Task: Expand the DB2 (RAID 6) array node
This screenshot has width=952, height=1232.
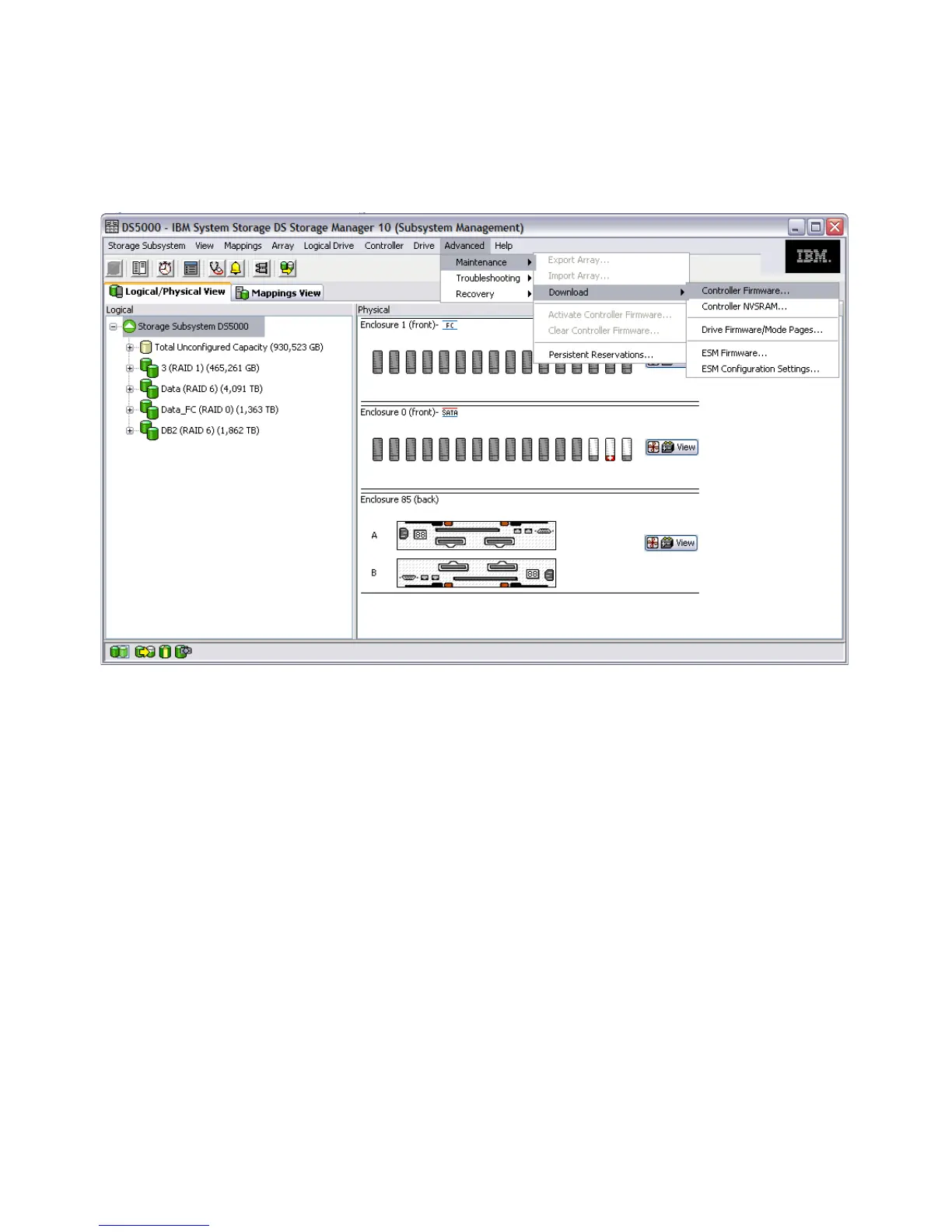Action: pos(130,430)
